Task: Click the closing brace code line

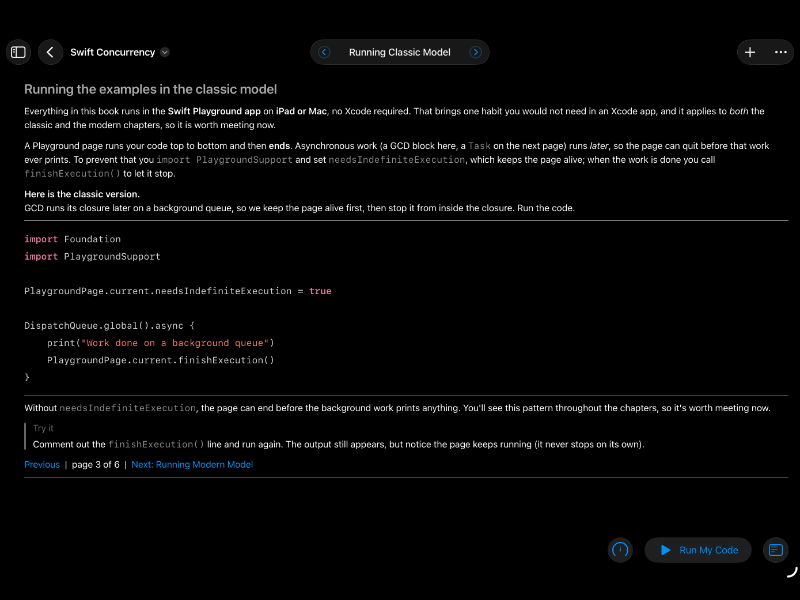Action: pyautogui.click(x=27, y=377)
